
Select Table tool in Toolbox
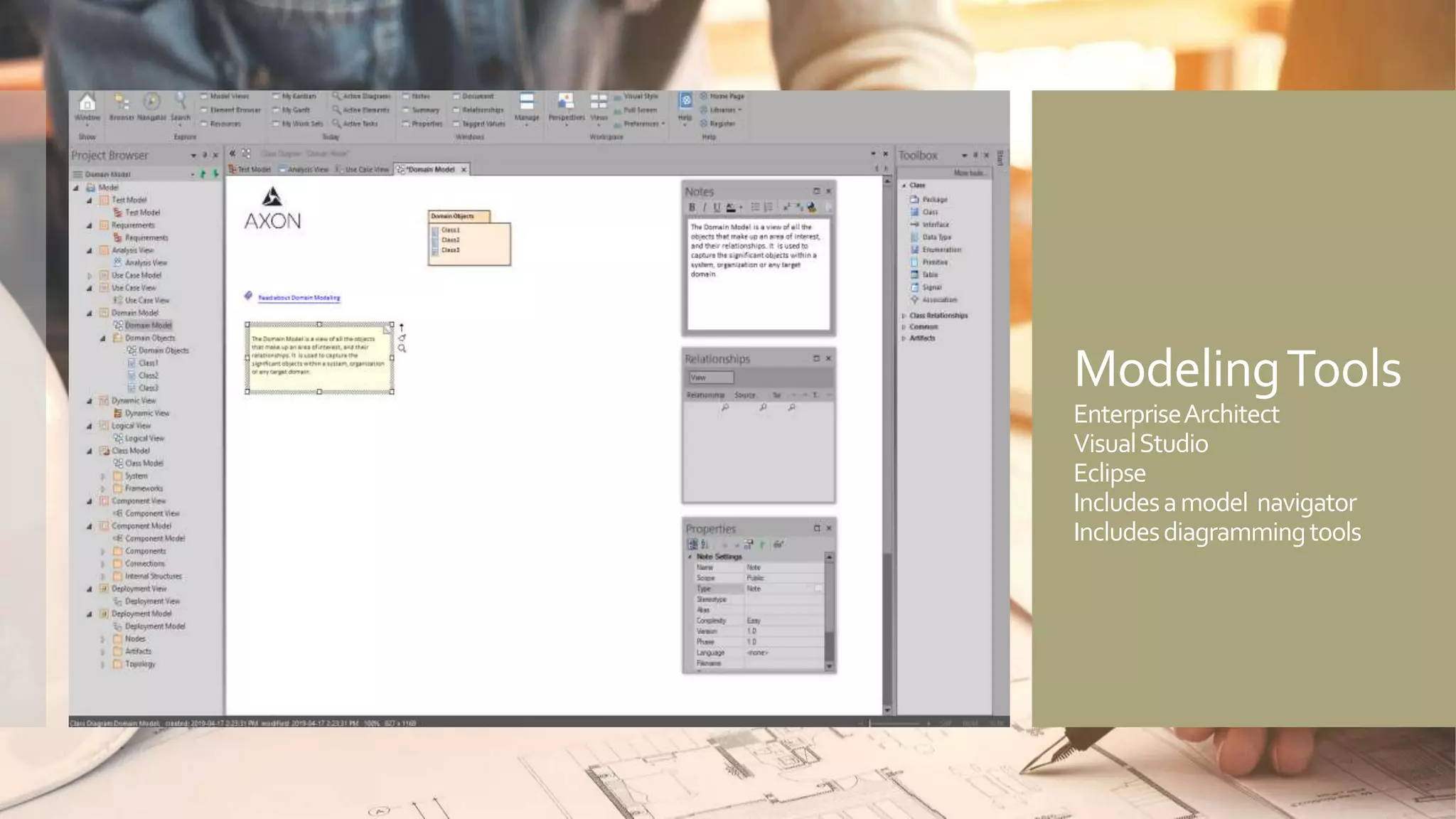pos(924,274)
